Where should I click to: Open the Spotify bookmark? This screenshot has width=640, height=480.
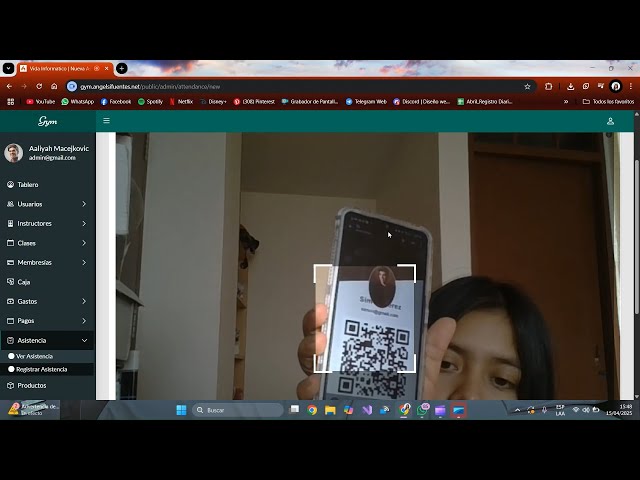coord(150,102)
